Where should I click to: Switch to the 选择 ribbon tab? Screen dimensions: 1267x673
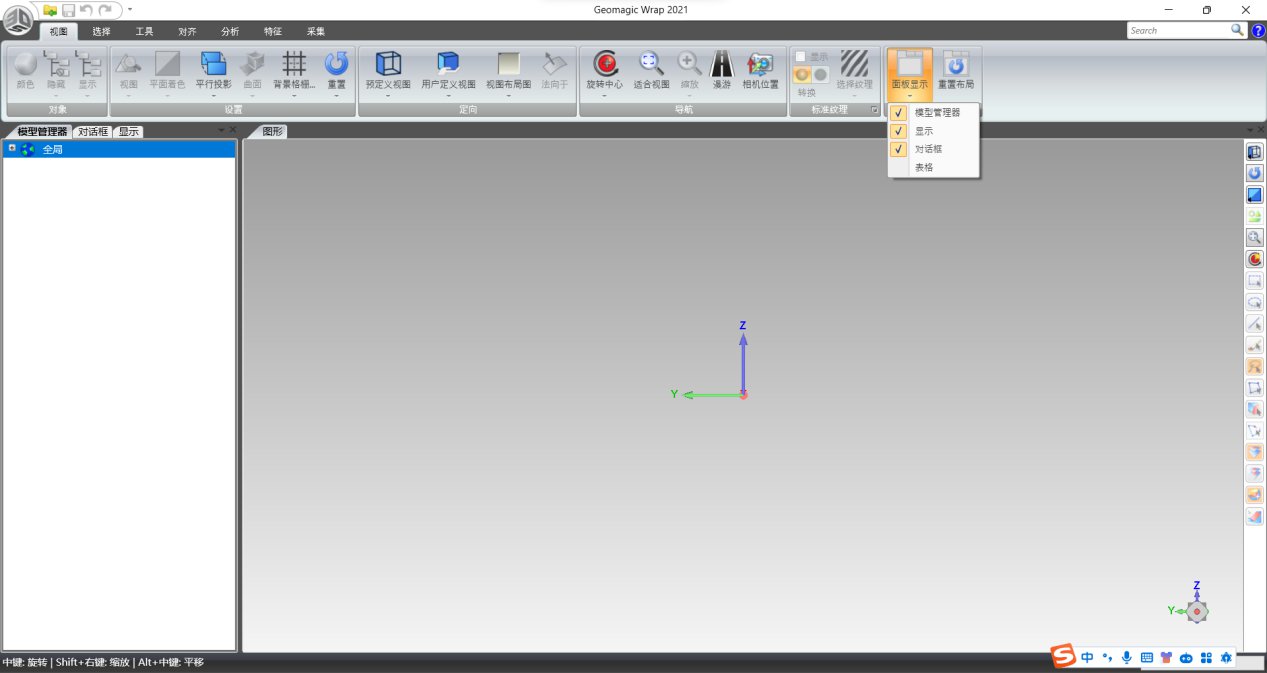pyautogui.click(x=101, y=31)
